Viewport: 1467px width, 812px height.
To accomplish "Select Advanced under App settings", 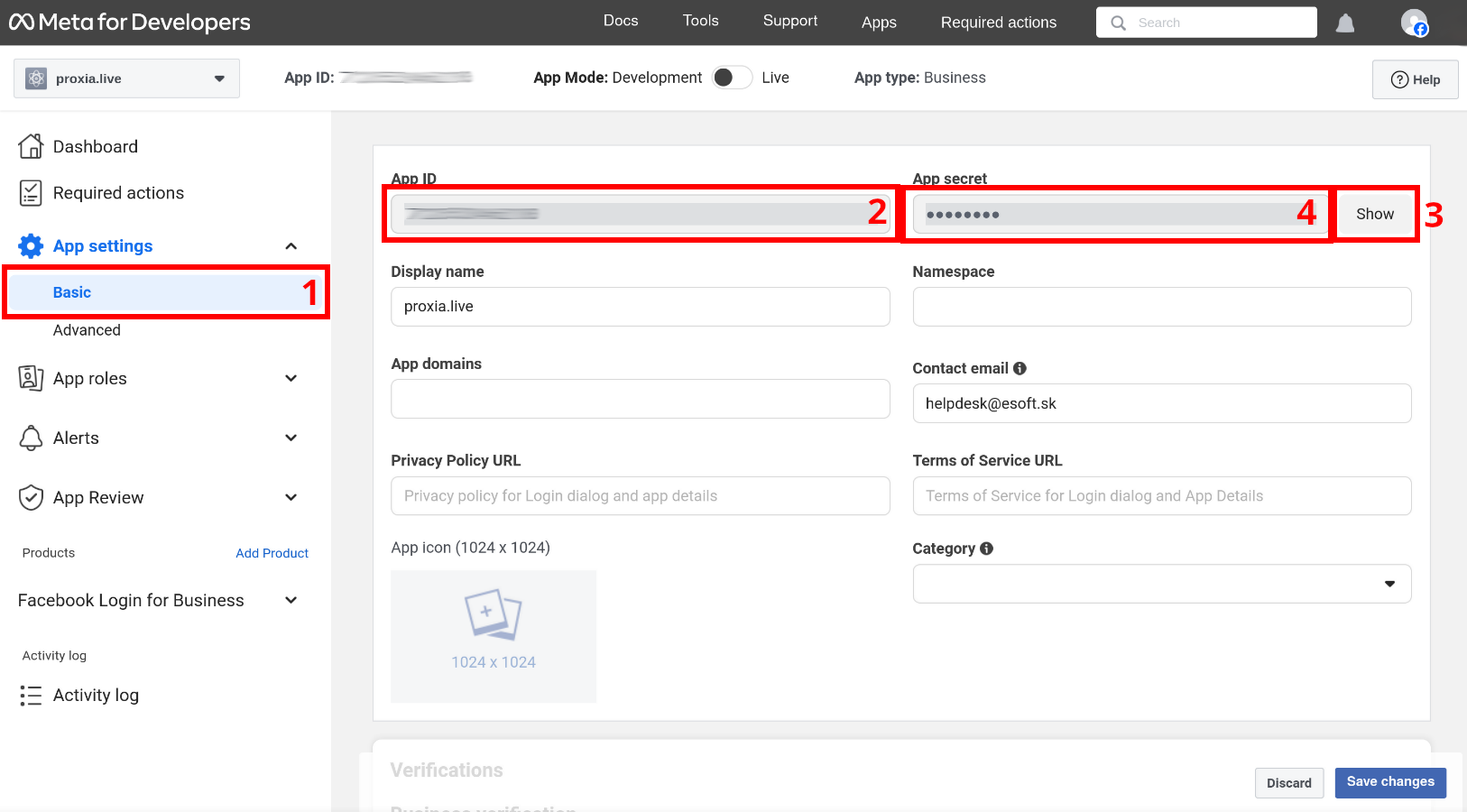I will pyautogui.click(x=87, y=330).
